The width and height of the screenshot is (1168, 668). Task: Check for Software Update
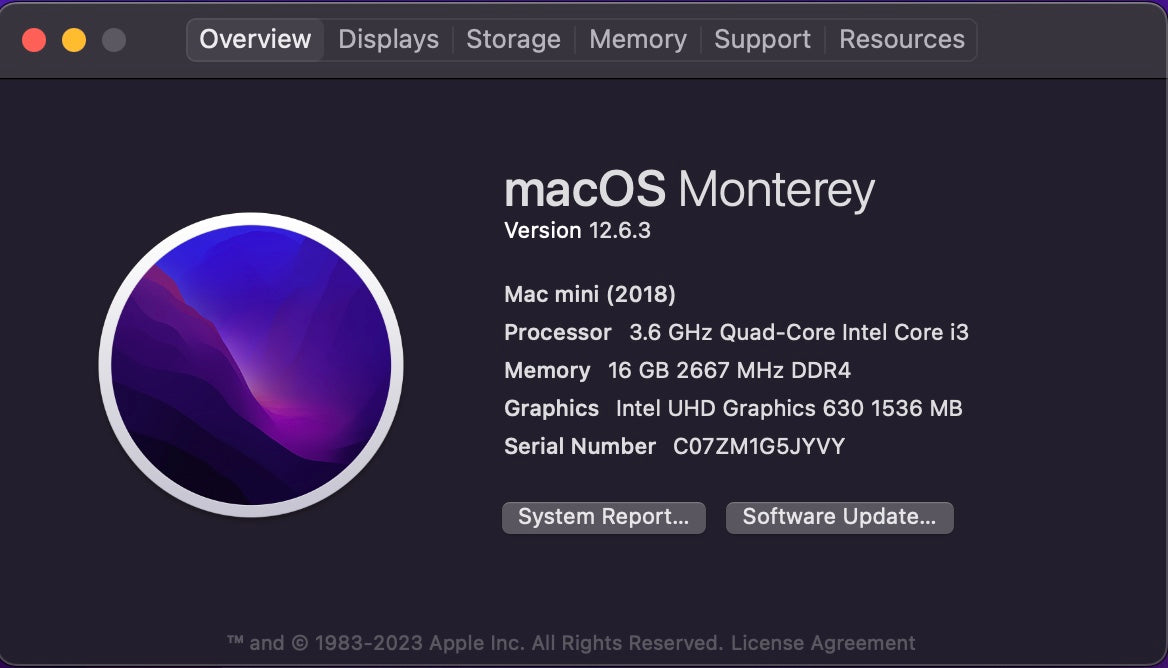(839, 517)
